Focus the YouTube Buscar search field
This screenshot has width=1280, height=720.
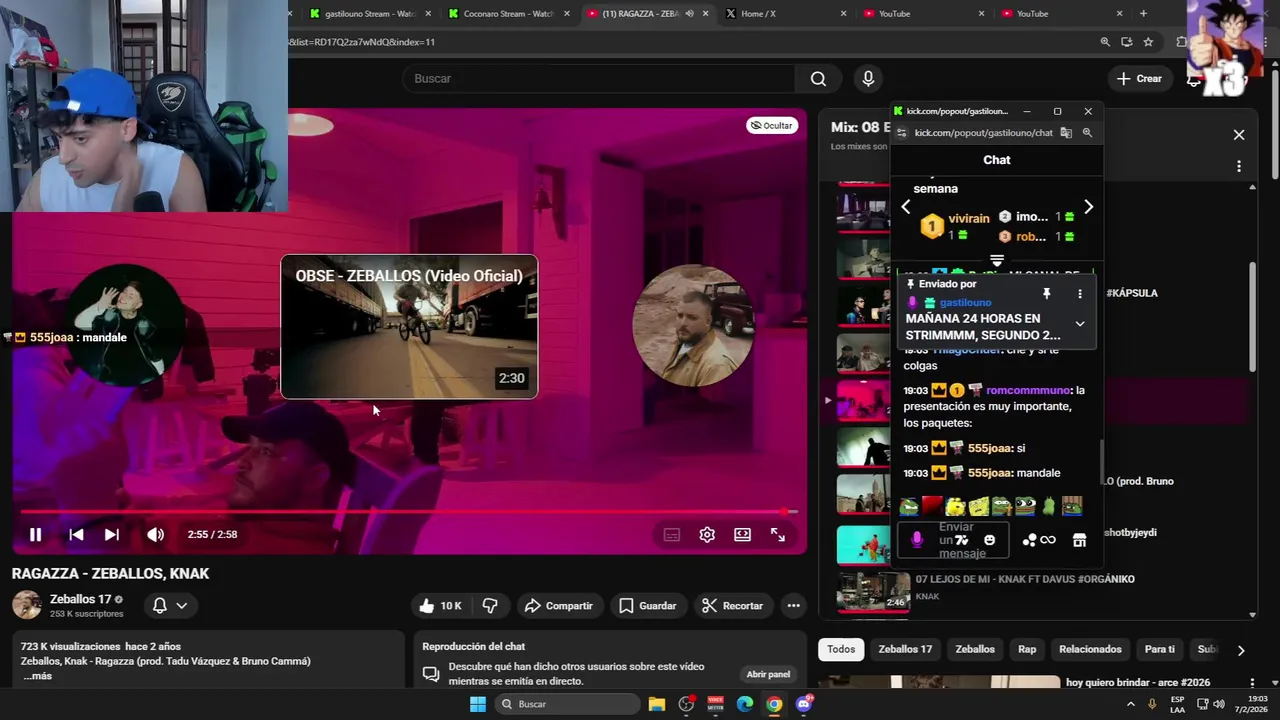[600, 79]
